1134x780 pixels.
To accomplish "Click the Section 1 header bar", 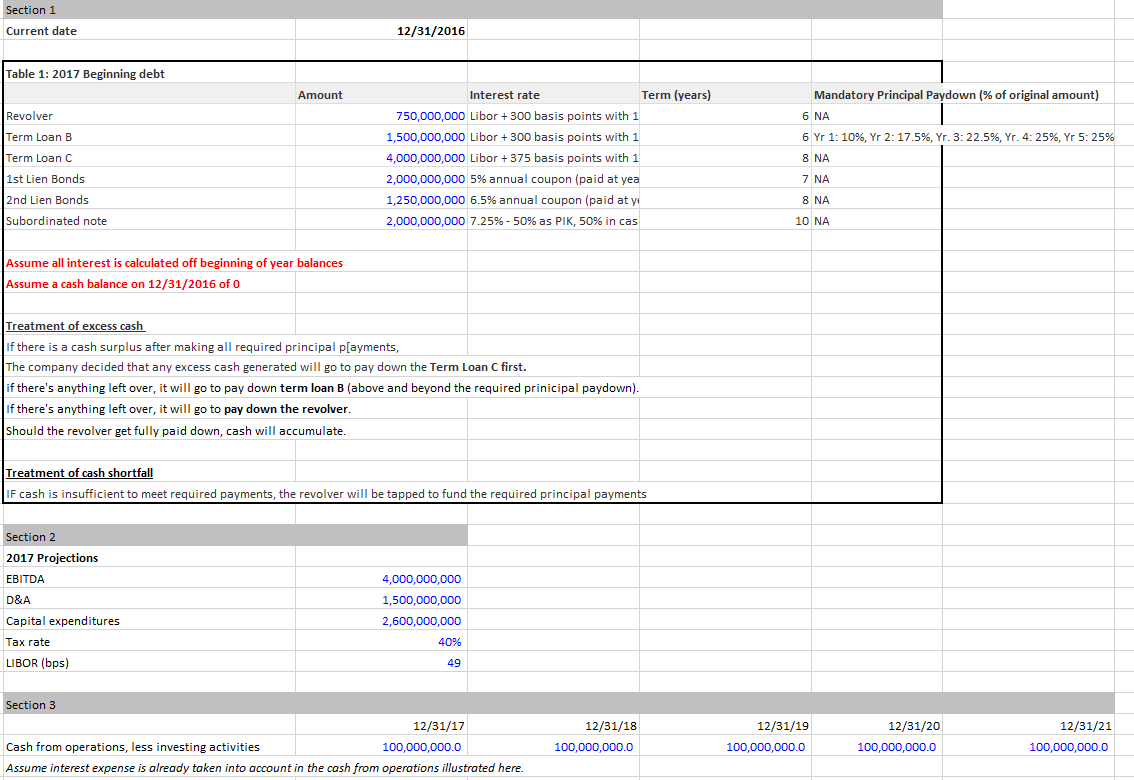I will 472,9.
